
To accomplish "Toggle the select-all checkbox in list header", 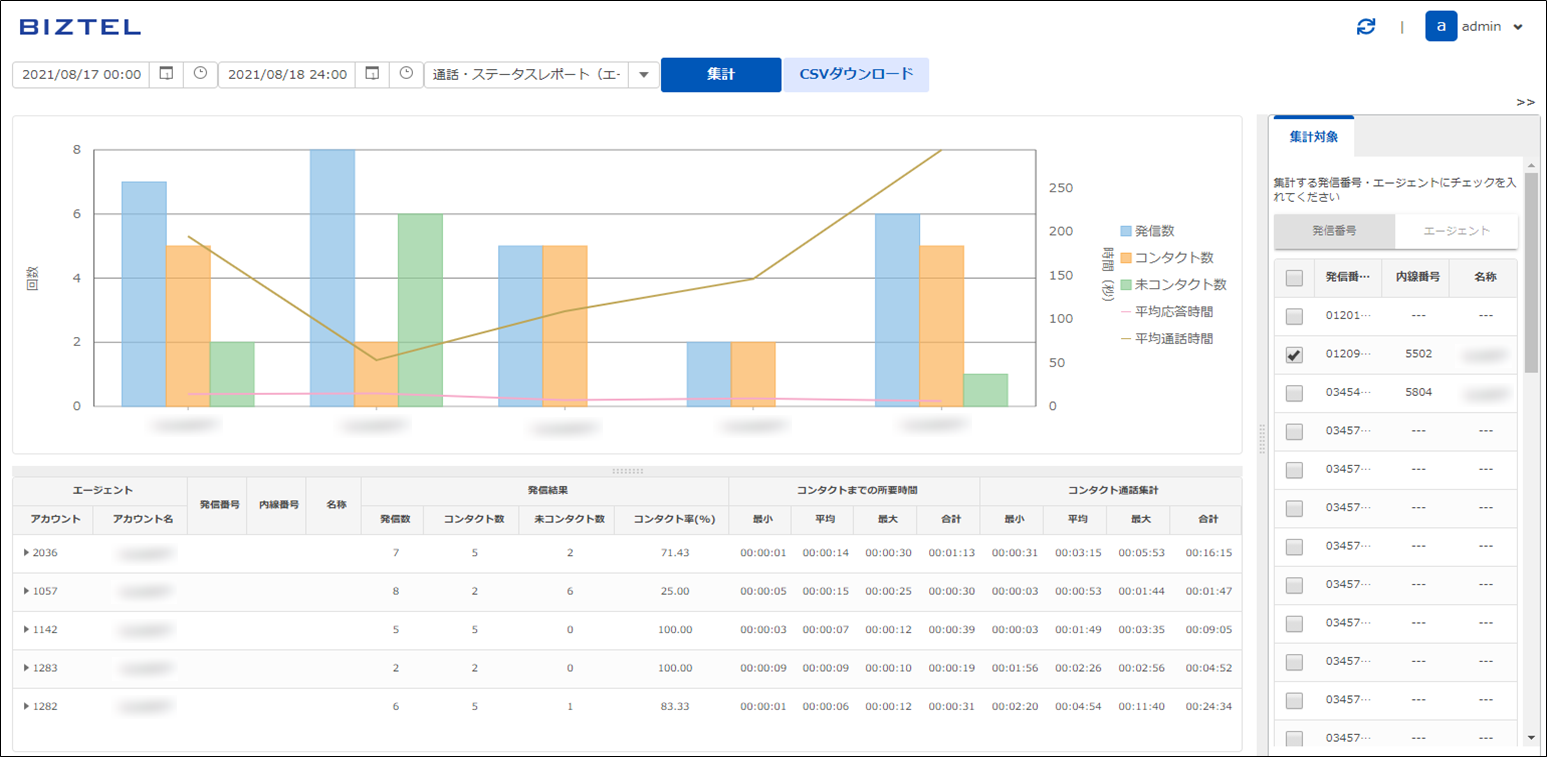I will [1294, 278].
